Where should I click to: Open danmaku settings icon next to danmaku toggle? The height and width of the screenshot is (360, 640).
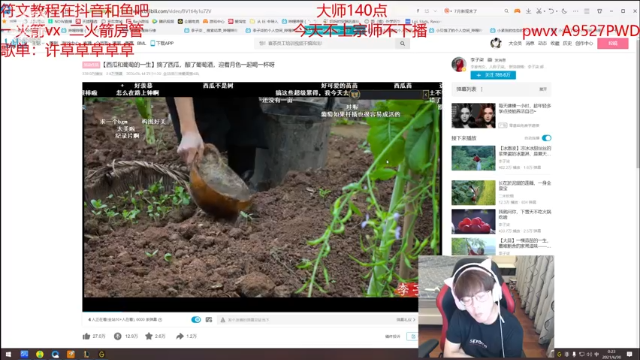(x=209, y=320)
